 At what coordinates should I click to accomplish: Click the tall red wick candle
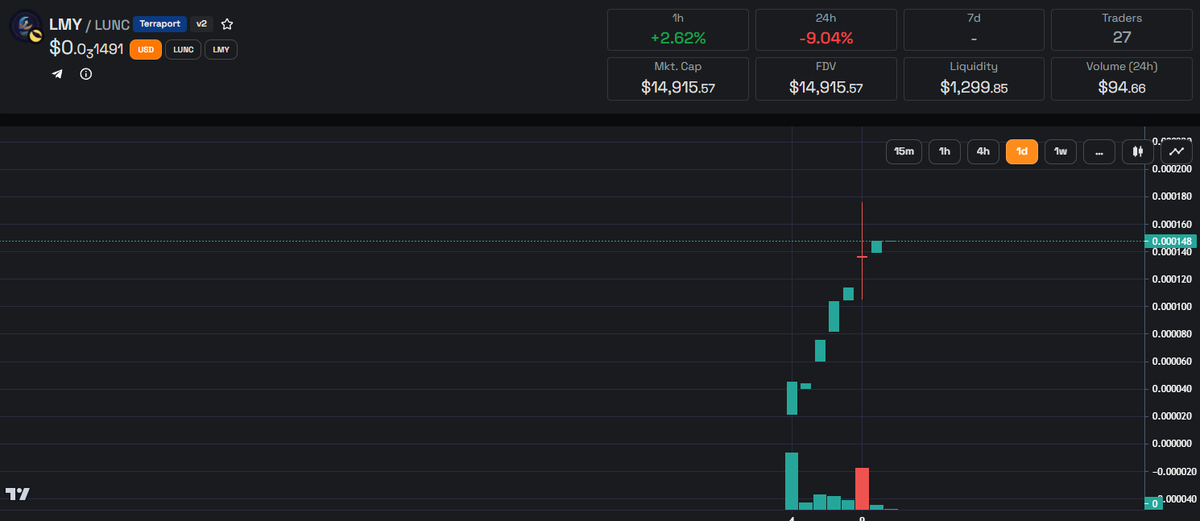(x=862, y=251)
